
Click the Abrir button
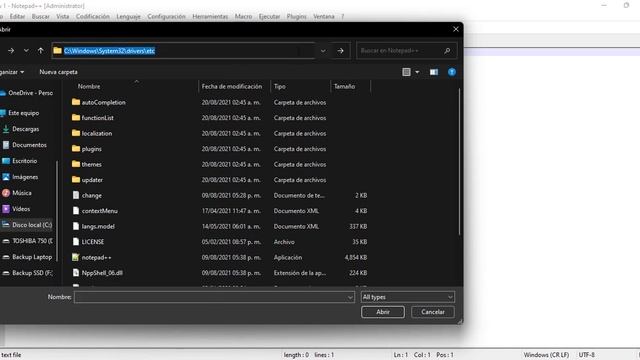[383, 312]
